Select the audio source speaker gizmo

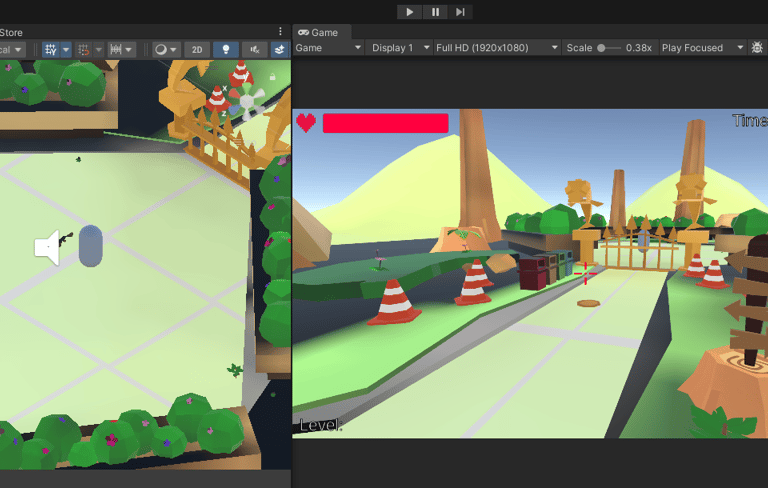point(48,246)
